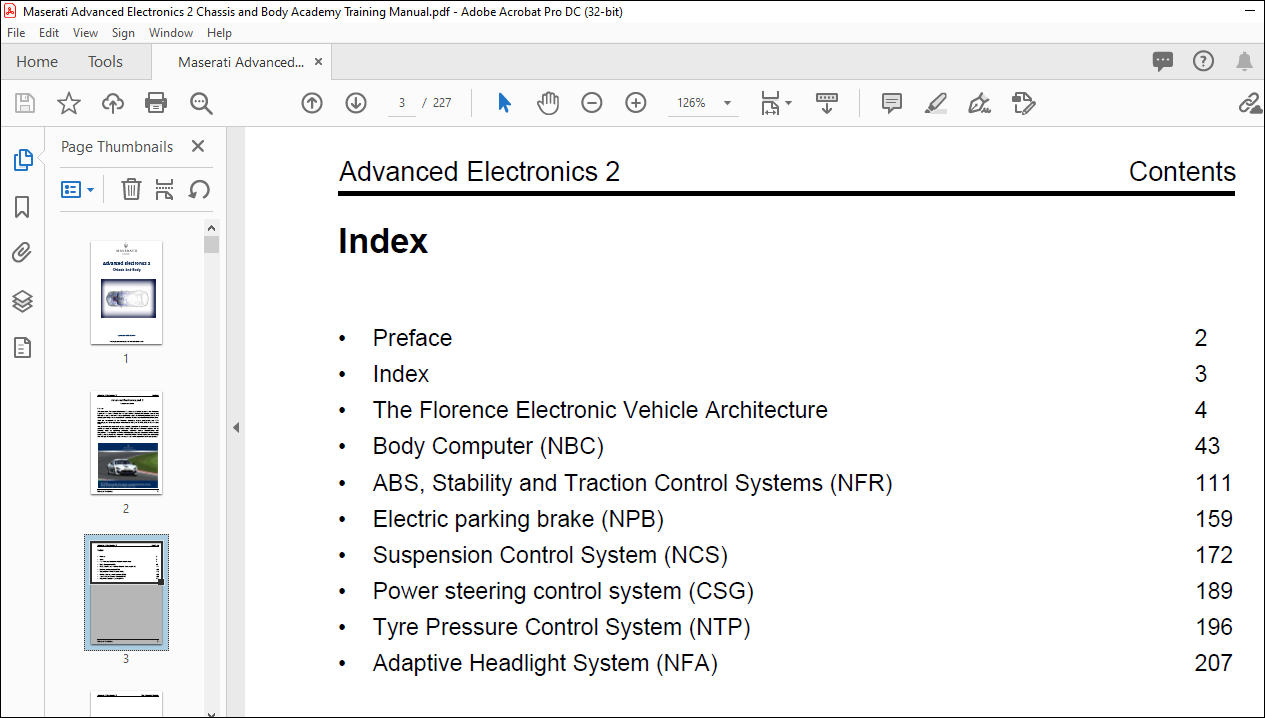Click 'Suspension Control System (NCS)' entry
This screenshot has height=718, width=1265.
coord(550,555)
